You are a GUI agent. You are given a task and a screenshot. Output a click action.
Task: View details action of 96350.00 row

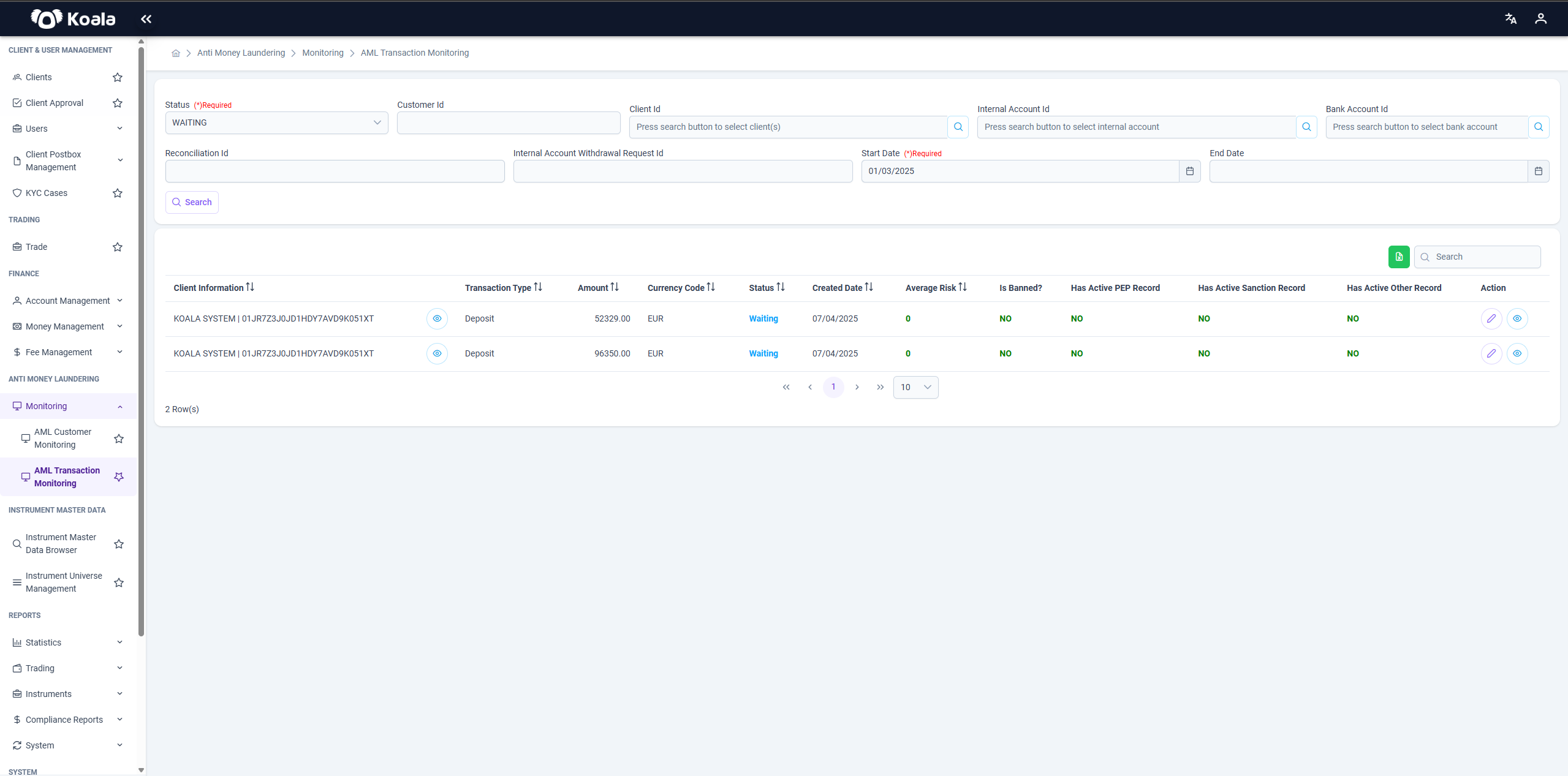(x=1517, y=353)
